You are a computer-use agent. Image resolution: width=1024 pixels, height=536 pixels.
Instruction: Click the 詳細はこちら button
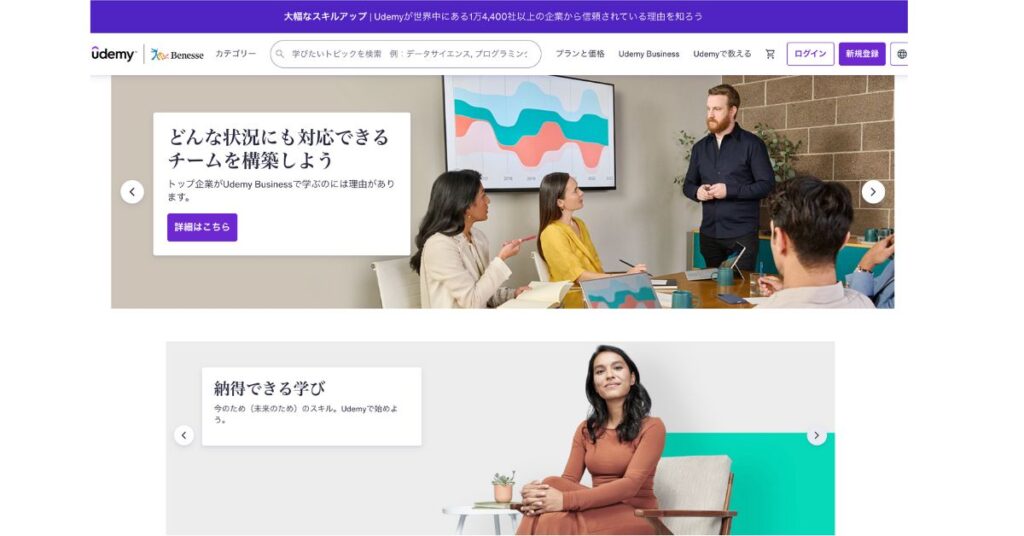click(202, 227)
